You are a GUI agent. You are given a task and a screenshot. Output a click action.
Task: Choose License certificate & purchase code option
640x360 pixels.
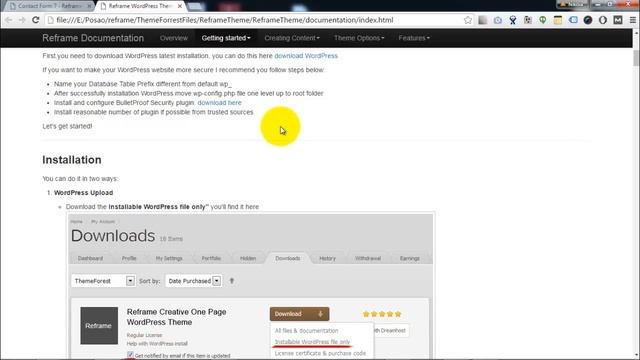pos(320,353)
